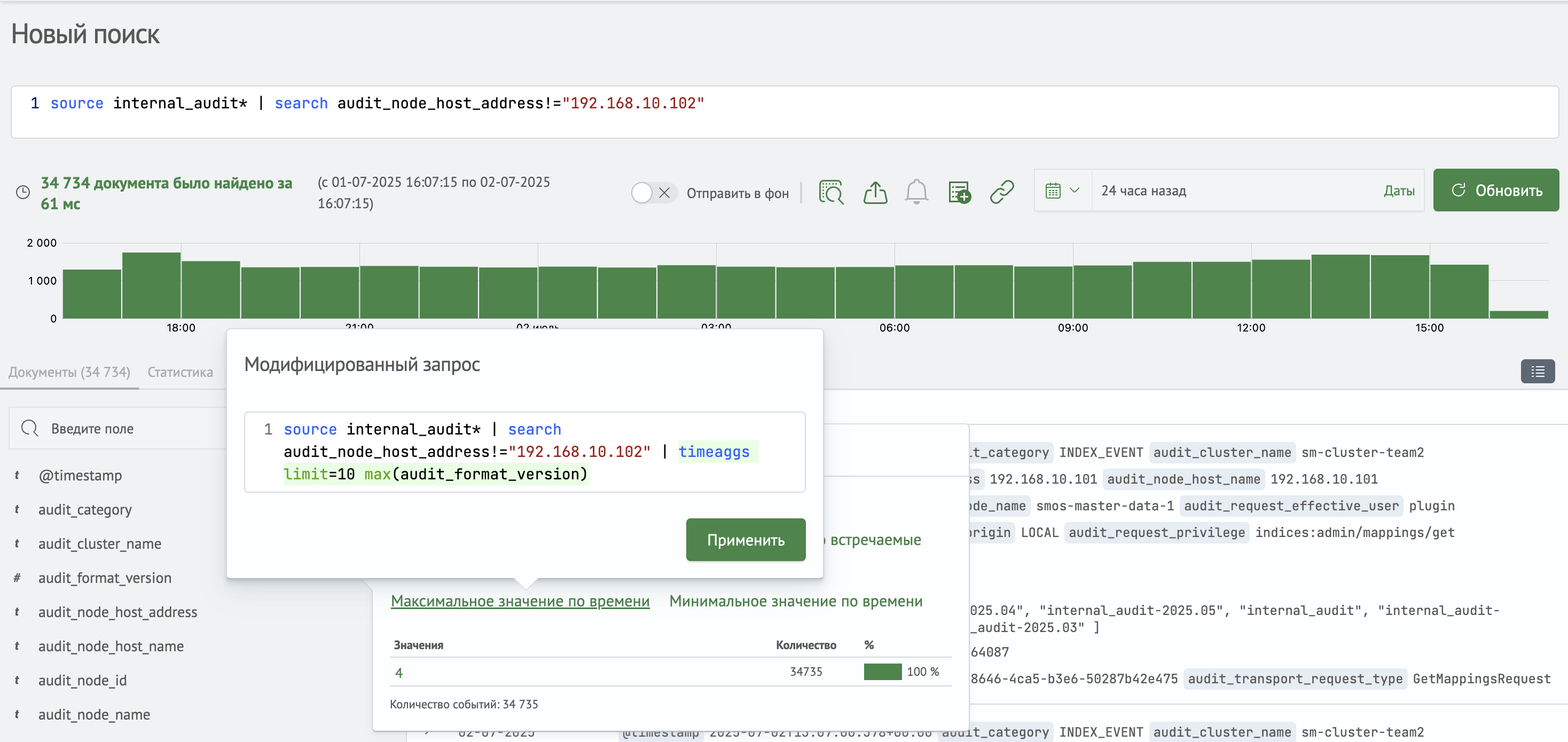1568x742 pixels.
Task: Select the 'audit_category' field
Action: click(84, 509)
